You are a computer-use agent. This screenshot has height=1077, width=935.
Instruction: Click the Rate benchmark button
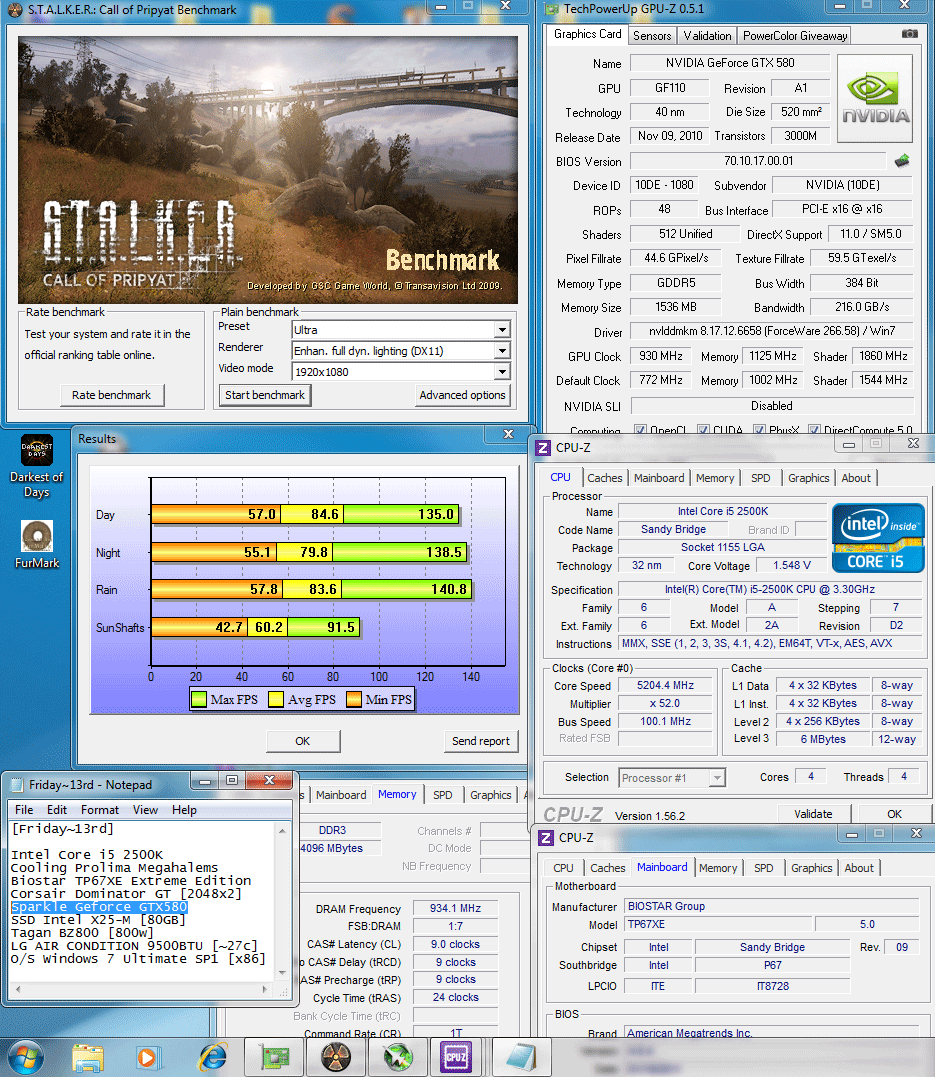tap(111, 395)
